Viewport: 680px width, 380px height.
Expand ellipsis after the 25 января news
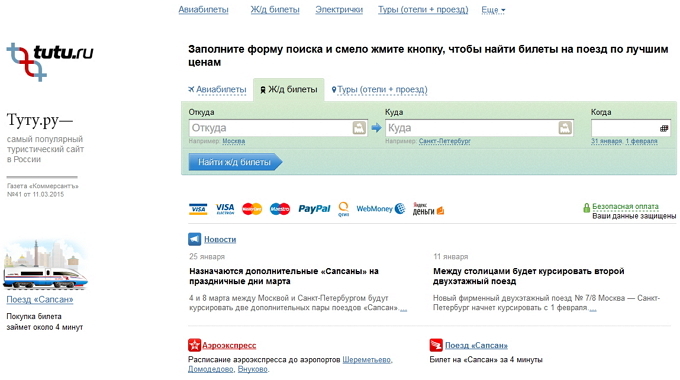403,308
